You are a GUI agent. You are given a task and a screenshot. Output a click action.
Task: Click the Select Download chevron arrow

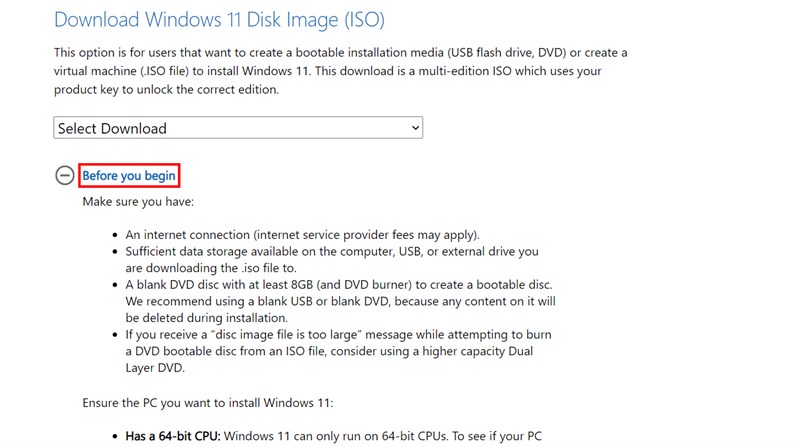pyautogui.click(x=415, y=128)
